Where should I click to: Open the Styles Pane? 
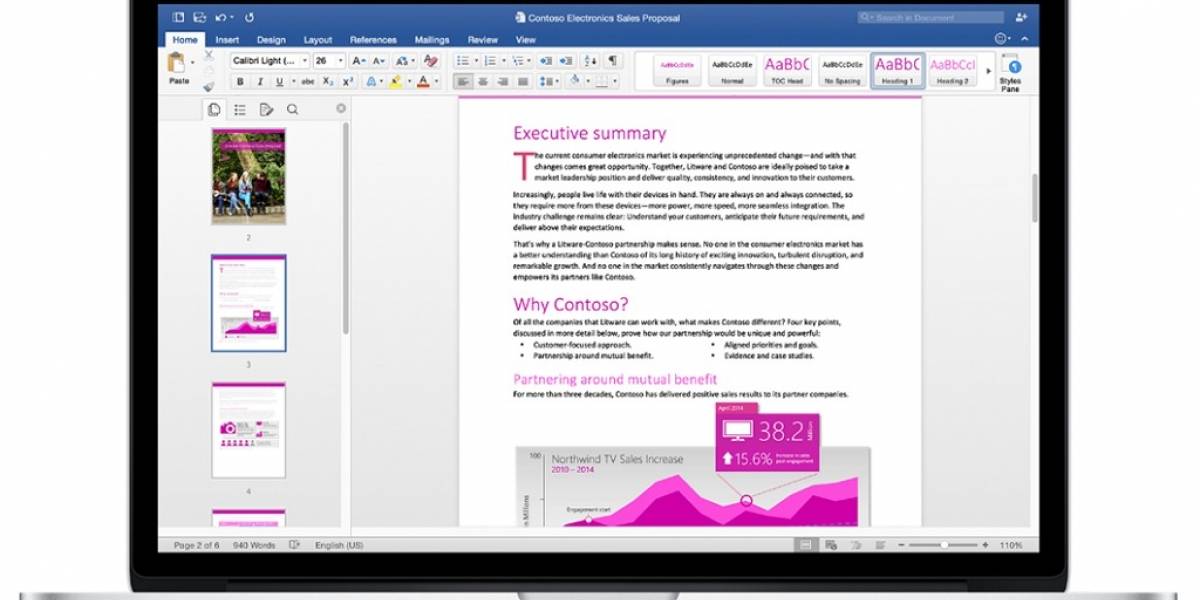[1011, 74]
